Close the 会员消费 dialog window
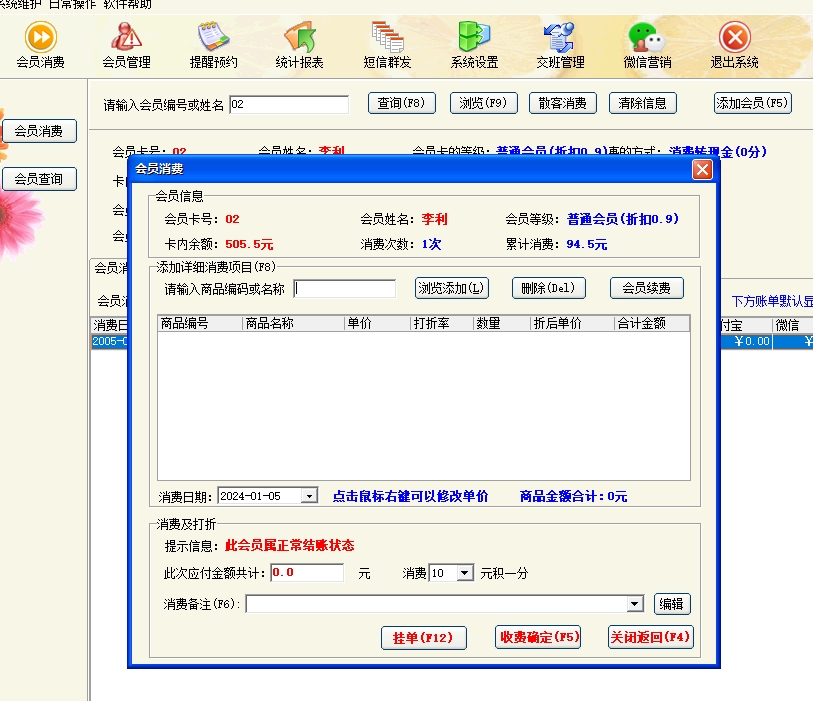The image size is (813, 701). pyautogui.click(x=702, y=169)
